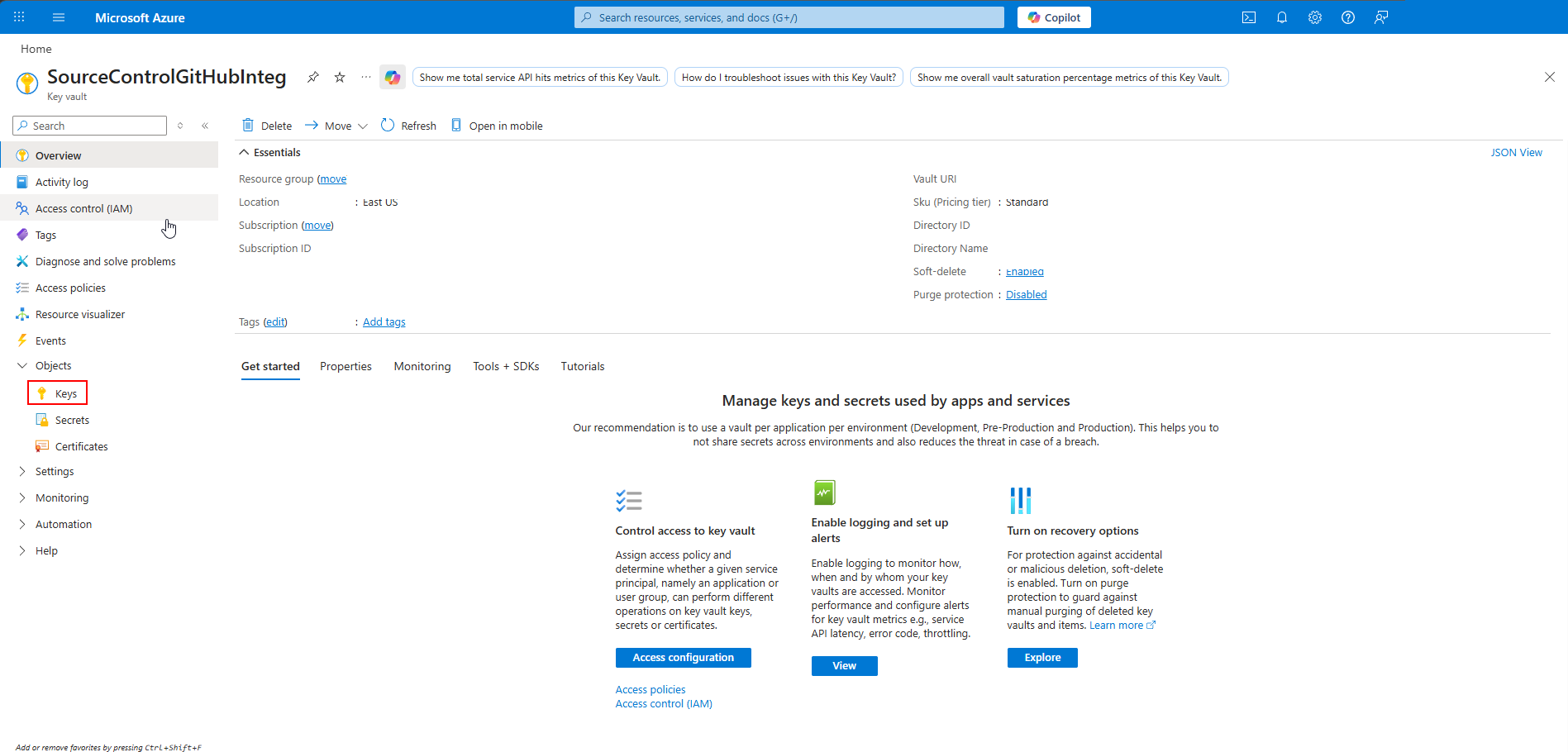Open the feedback icon in top bar
The width and height of the screenshot is (1568, 752).
coord(1381,17)
